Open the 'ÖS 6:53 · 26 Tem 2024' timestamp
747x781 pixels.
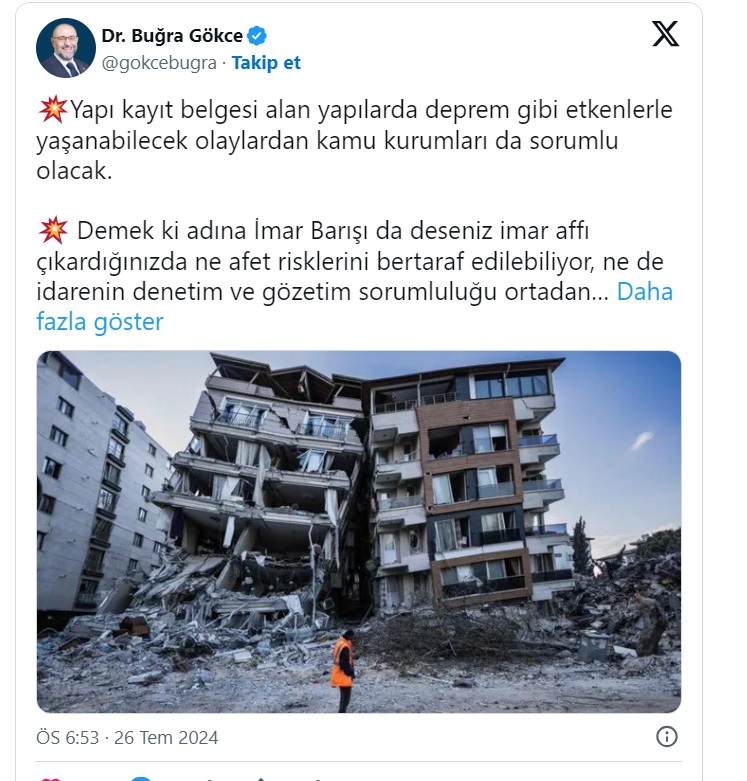[x=127, y=738]
